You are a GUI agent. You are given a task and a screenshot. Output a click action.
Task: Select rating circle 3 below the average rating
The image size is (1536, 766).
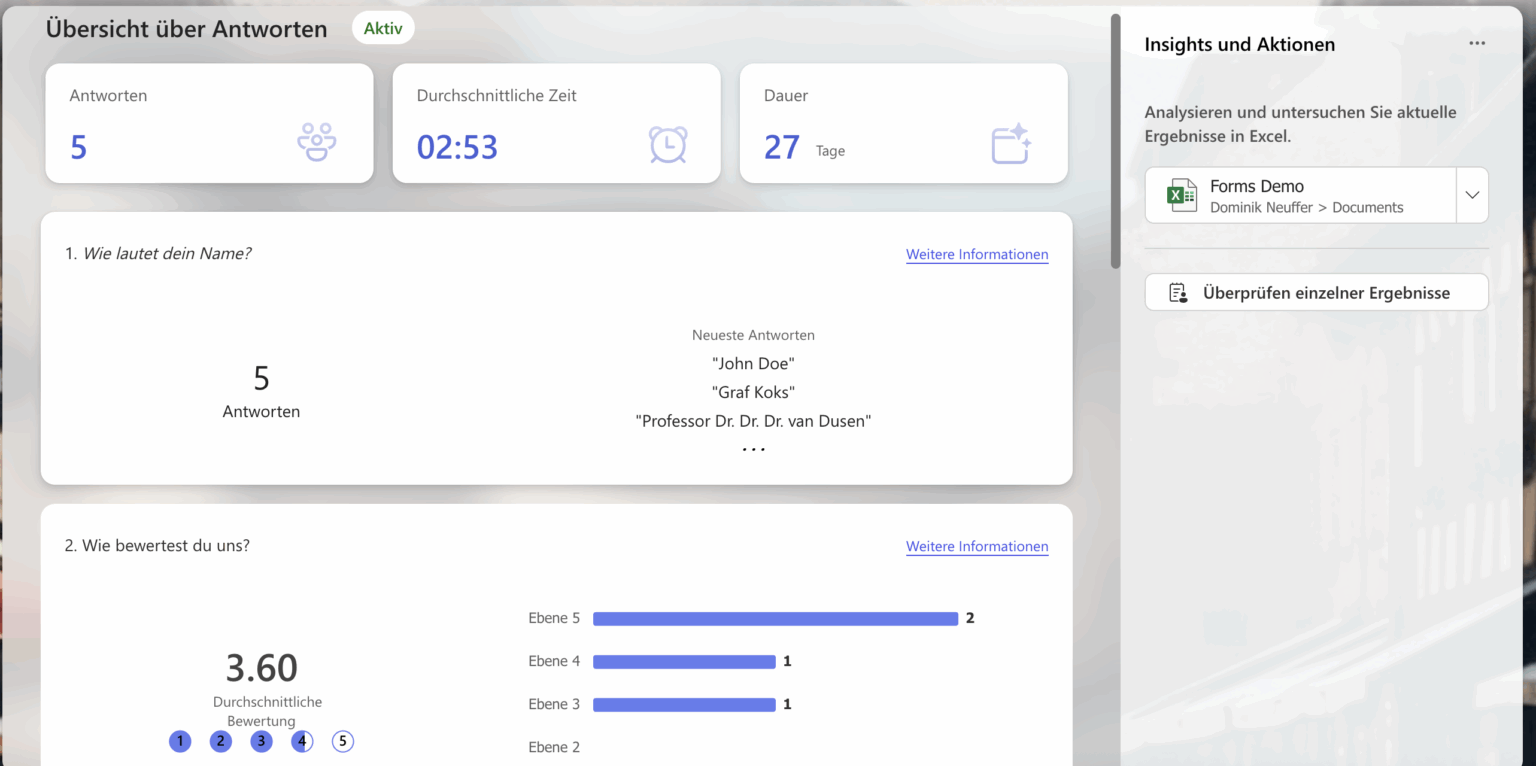point(261,741)
